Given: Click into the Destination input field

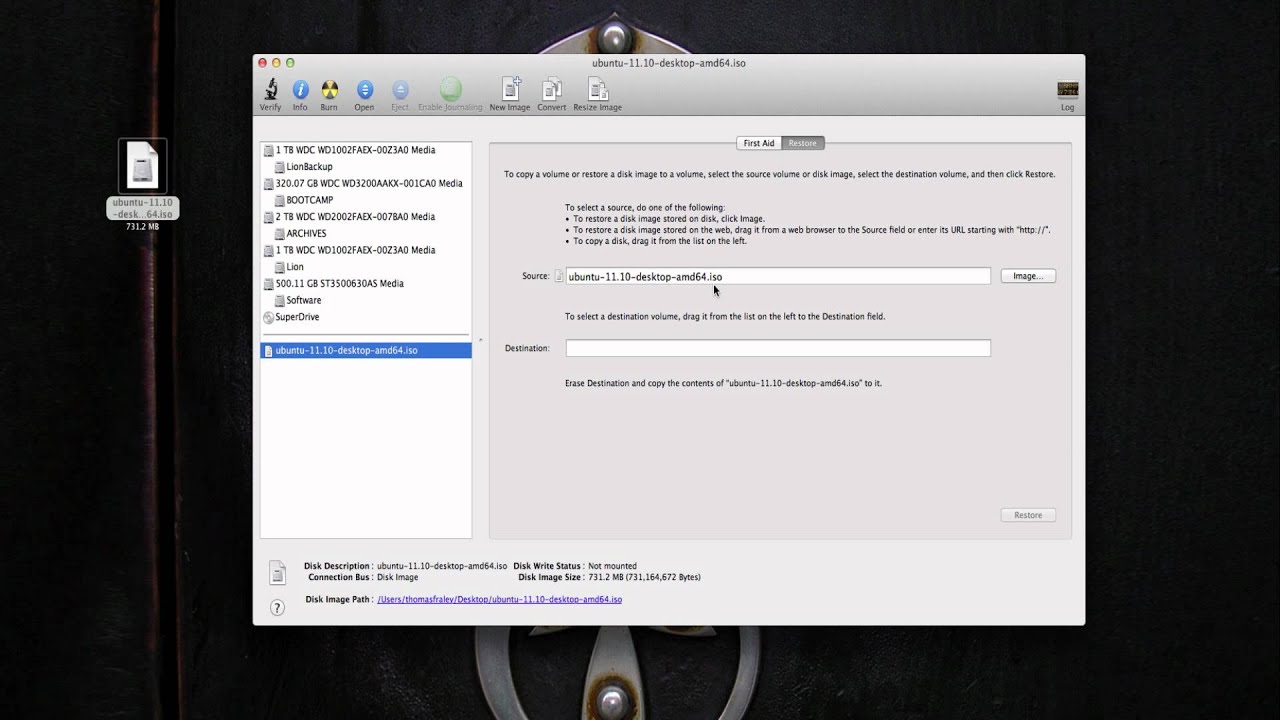Looking at the screenshot, I should 778,348.
